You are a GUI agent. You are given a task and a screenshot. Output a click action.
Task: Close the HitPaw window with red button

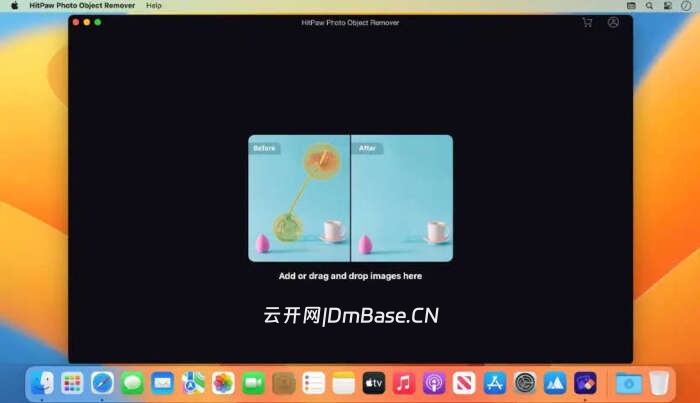point(76,22)
